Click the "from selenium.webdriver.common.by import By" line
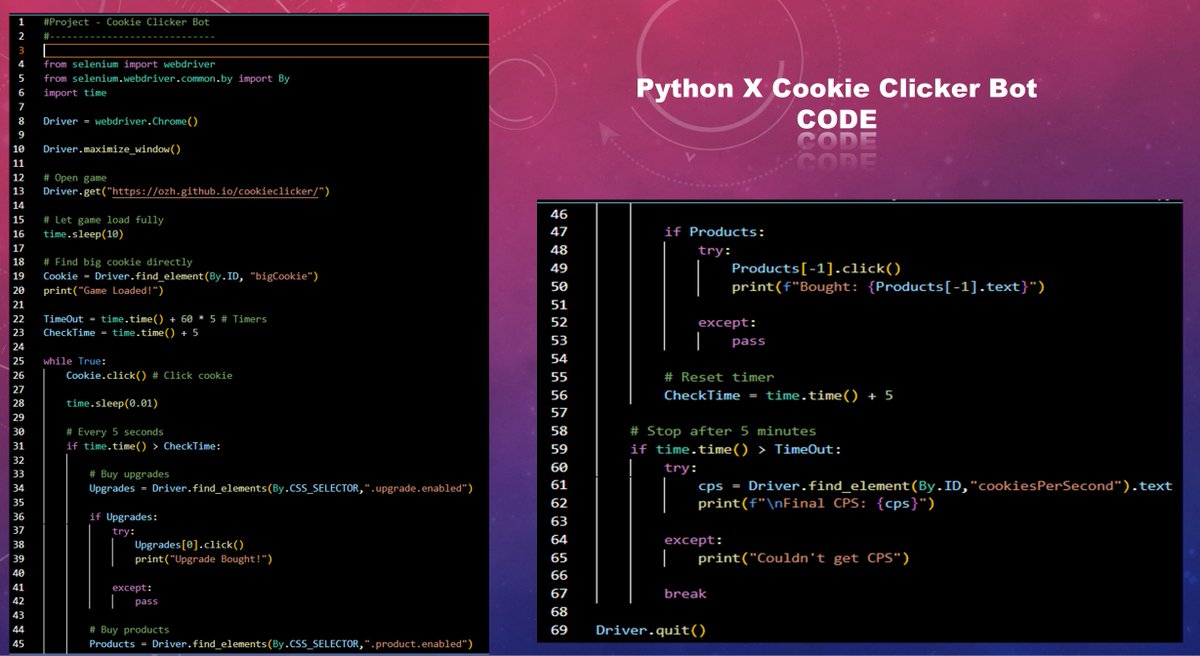The width and height of the screenshot is (1200, 656). [x=166, y=78]
